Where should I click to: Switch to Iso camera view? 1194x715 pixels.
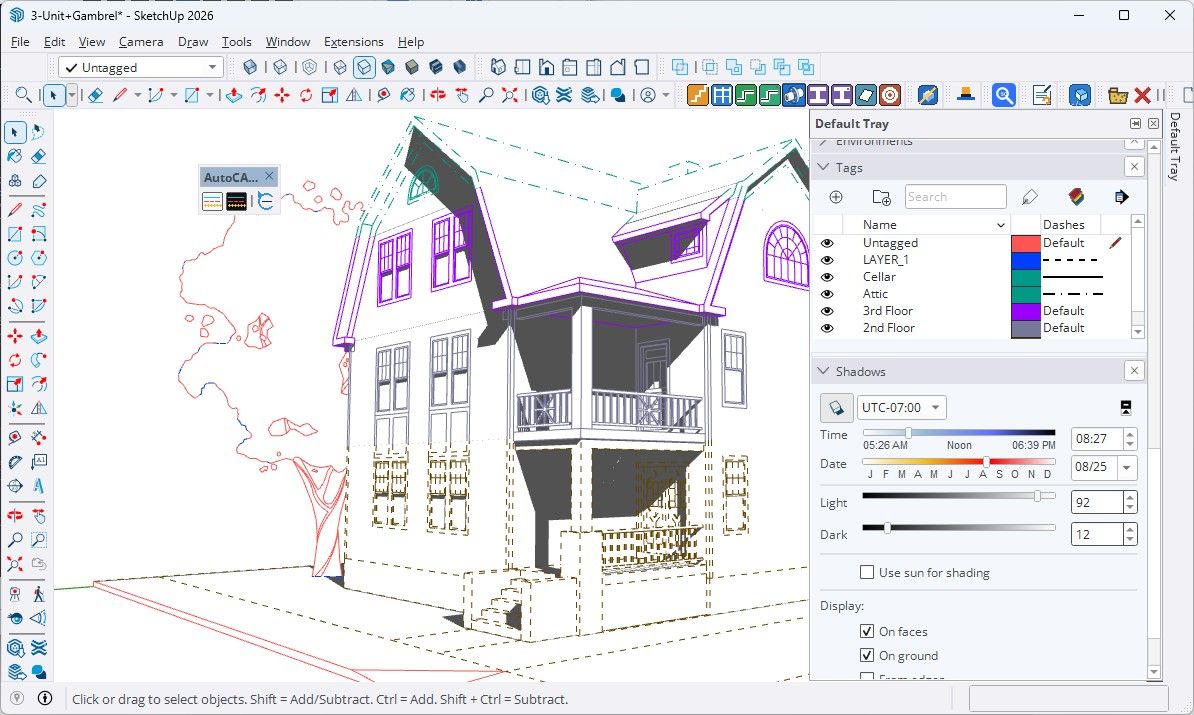click(x=498, y=67)
